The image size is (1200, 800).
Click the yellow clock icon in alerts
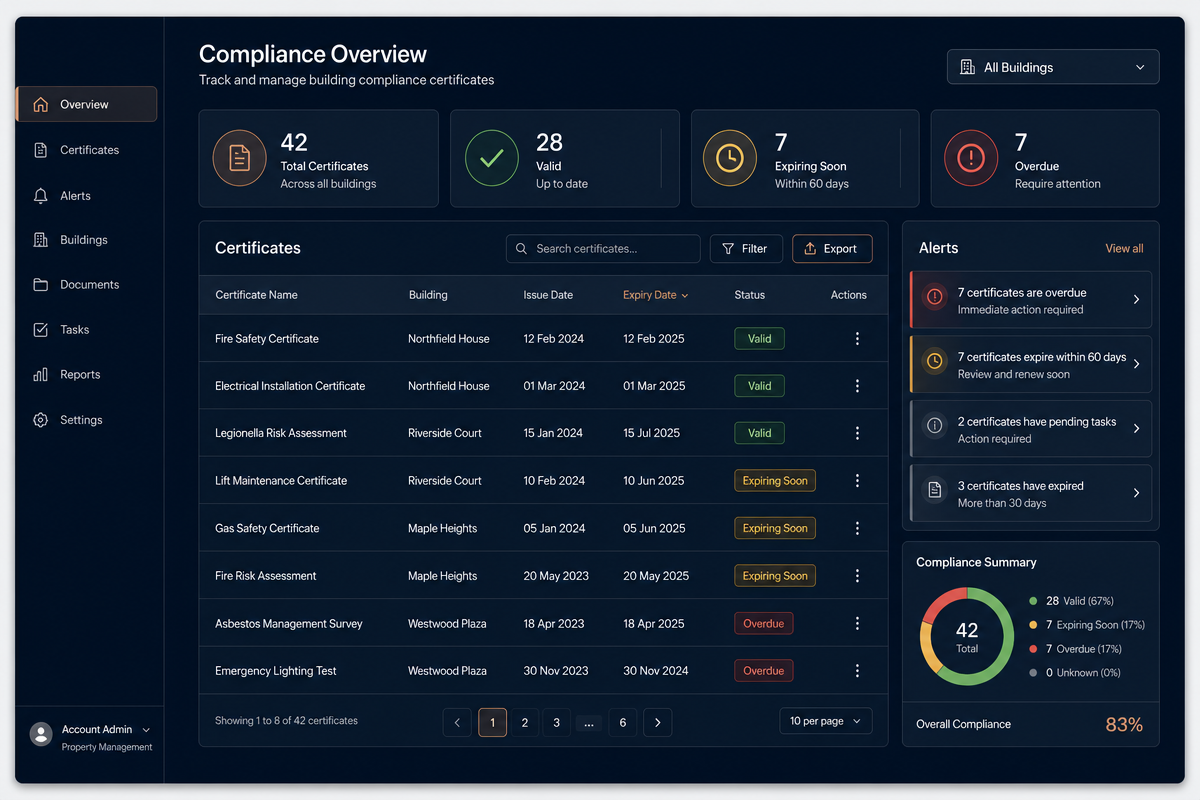[x=935, y=361]
